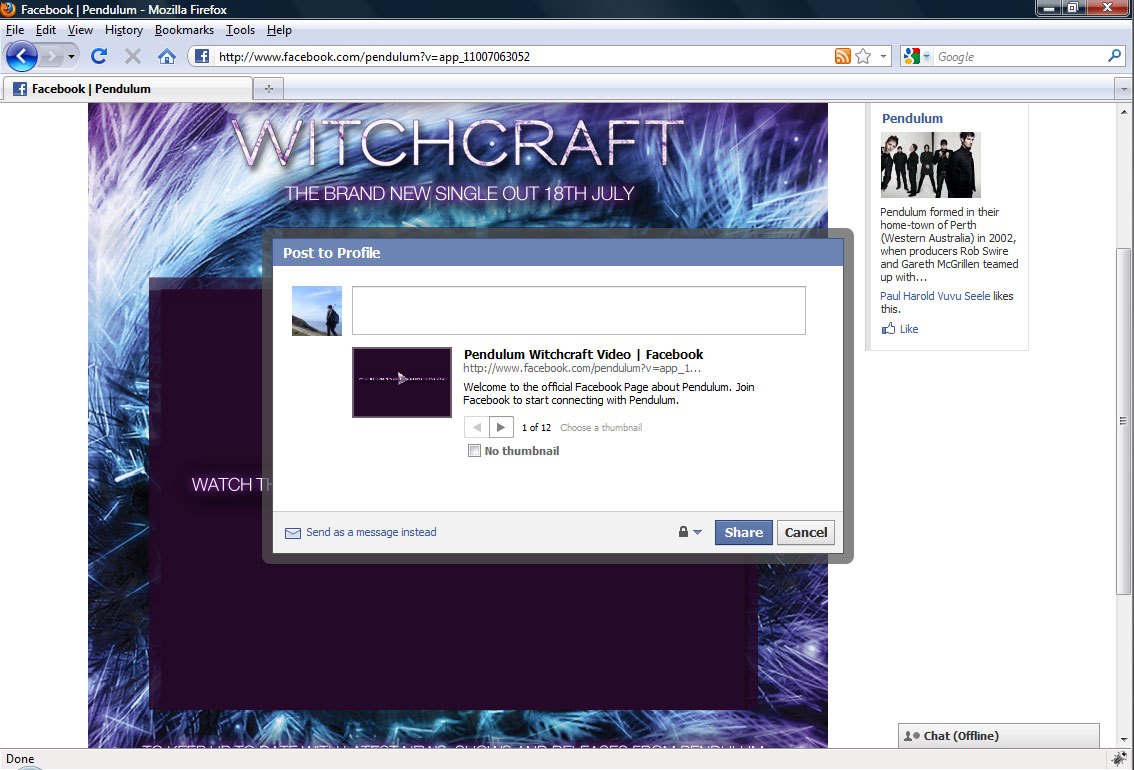Open the Help menu
This screenshot has height=770, width=1134.
pyautogui.click(x=279, y=30)
